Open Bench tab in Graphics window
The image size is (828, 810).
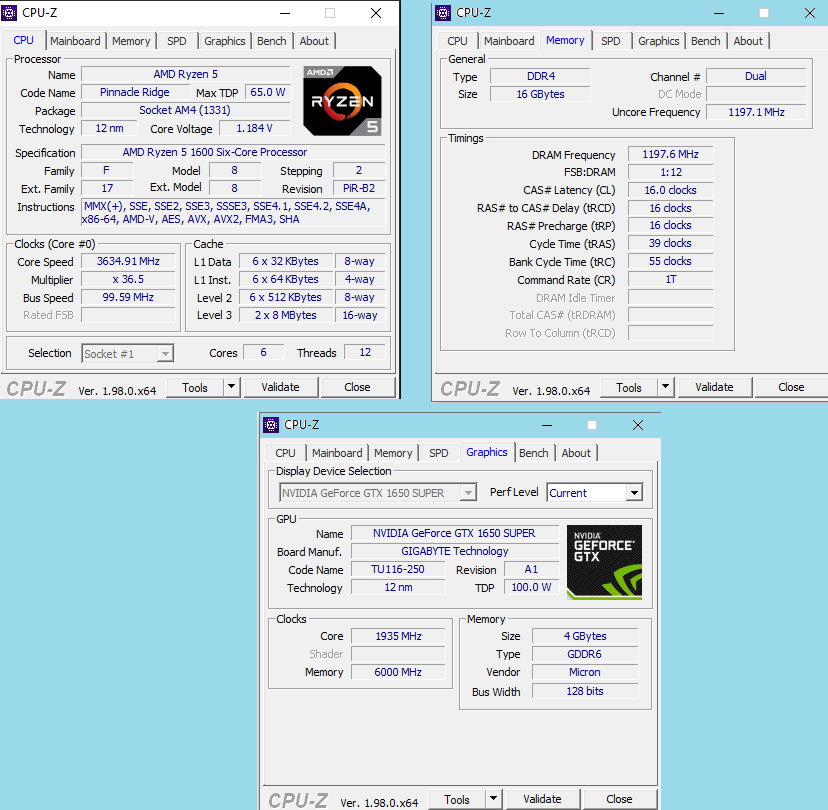[533, 453]
